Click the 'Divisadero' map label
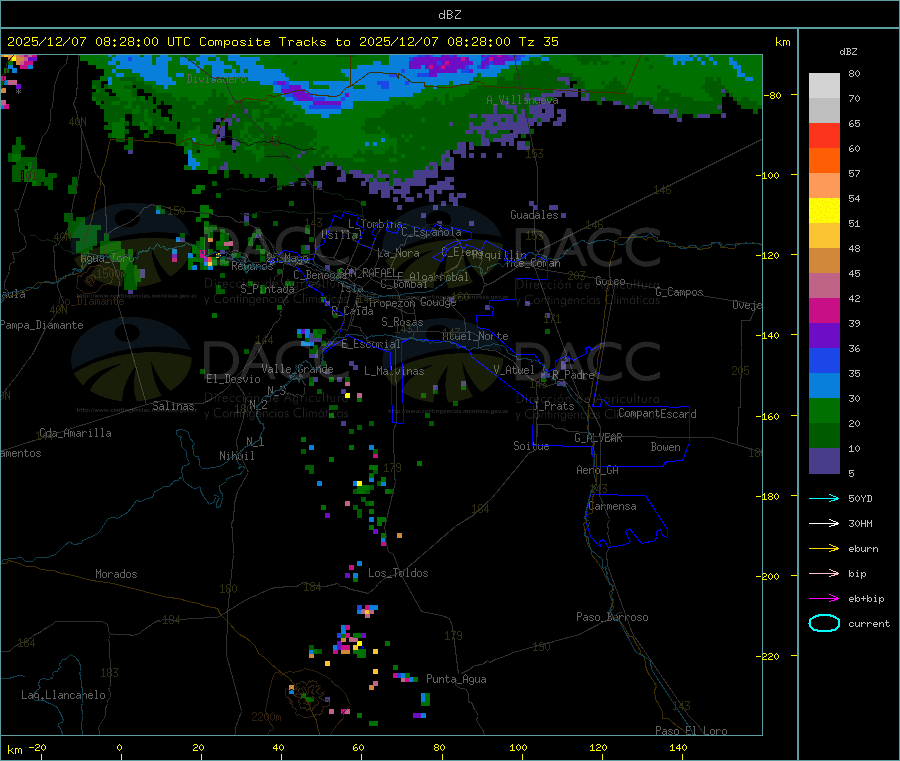This screenshot has width=900, height=761. coord(217,79)
